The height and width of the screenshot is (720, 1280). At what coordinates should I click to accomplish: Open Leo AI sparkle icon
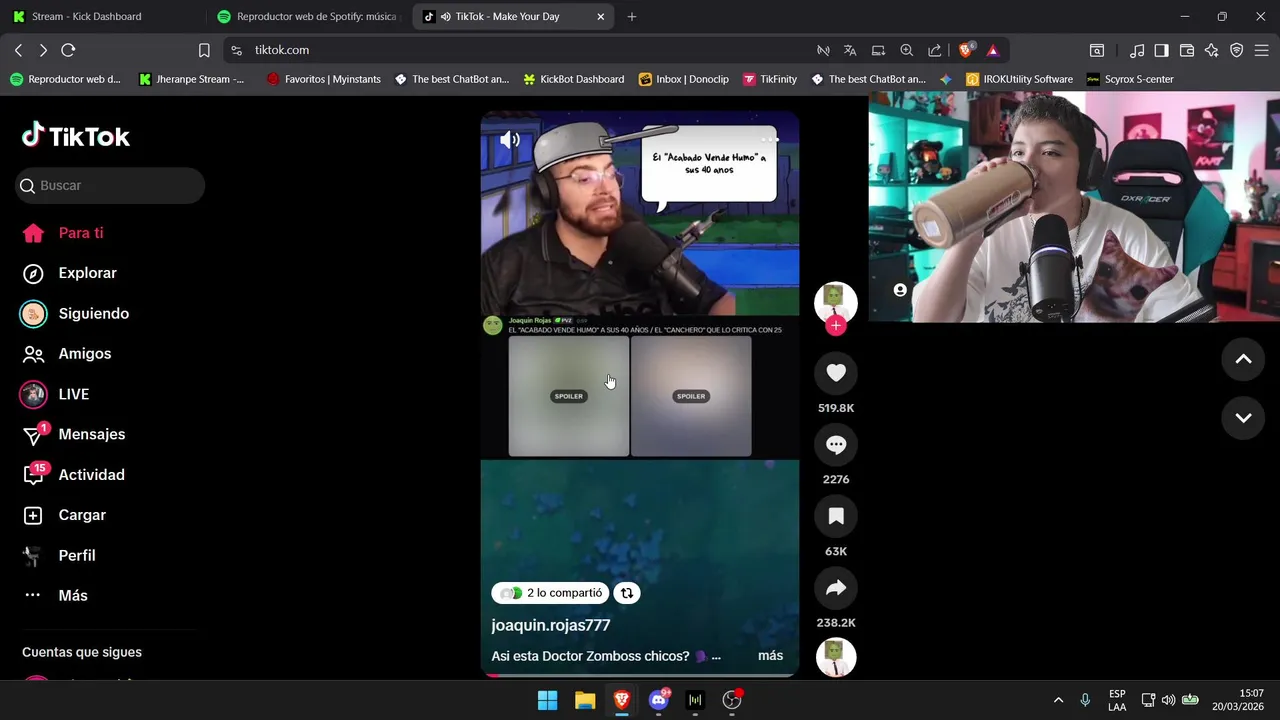(1212, 50)
